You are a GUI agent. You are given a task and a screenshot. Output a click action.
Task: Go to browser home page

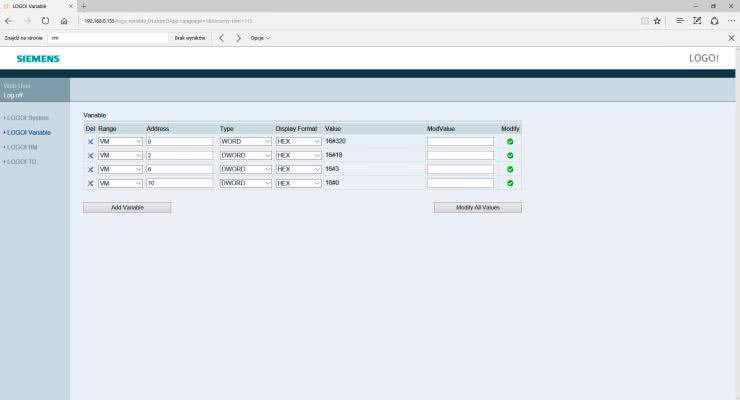64,20
